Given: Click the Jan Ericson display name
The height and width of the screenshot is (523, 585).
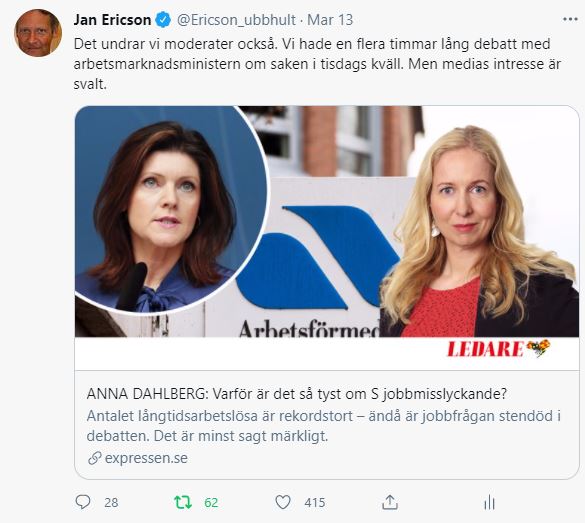Looking at the screenshot, I should [x=112, y=20].
